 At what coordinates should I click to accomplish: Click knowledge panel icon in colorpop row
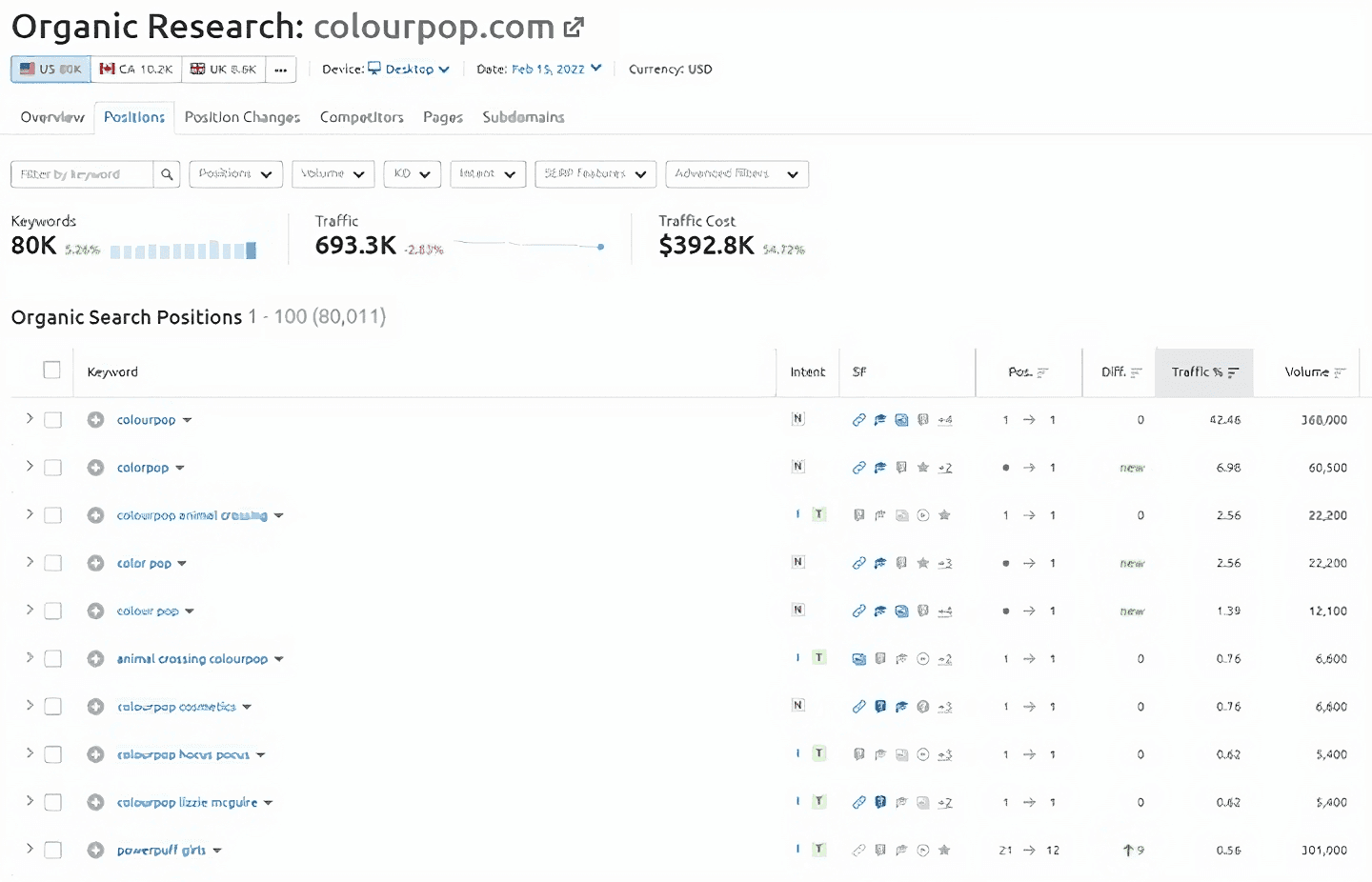coord(901,468)
